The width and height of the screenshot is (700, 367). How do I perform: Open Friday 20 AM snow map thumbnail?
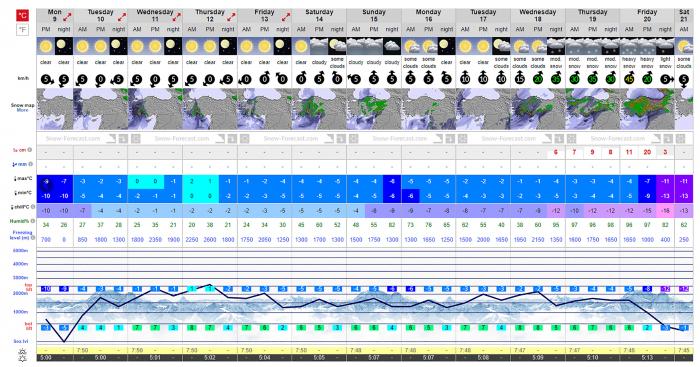647,109
